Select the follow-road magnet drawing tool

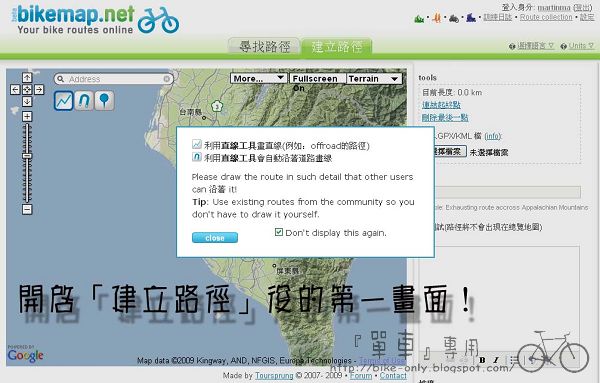click(84, 101)
